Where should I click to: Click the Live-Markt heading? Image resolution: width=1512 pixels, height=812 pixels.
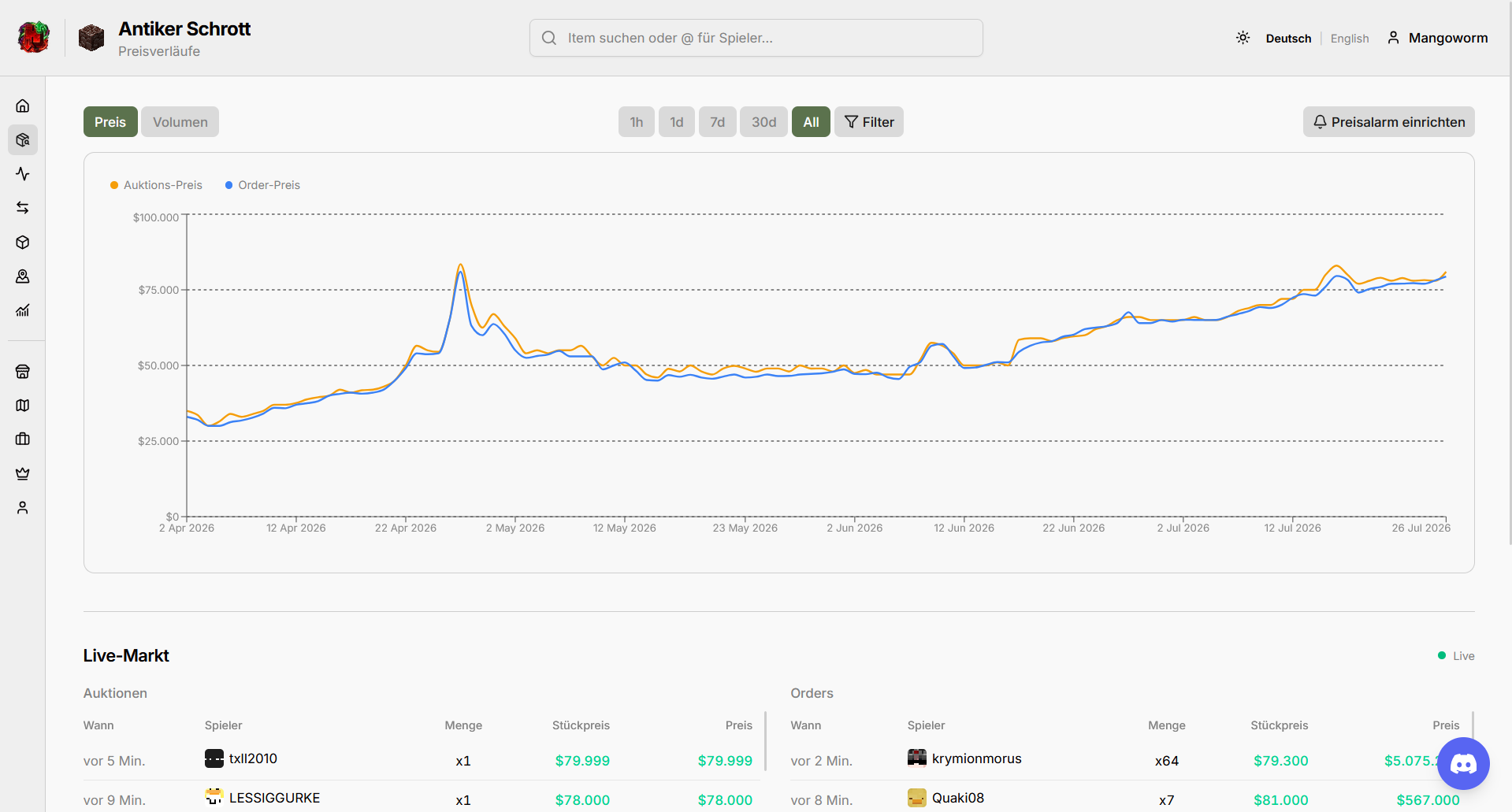tap(126, 655)
